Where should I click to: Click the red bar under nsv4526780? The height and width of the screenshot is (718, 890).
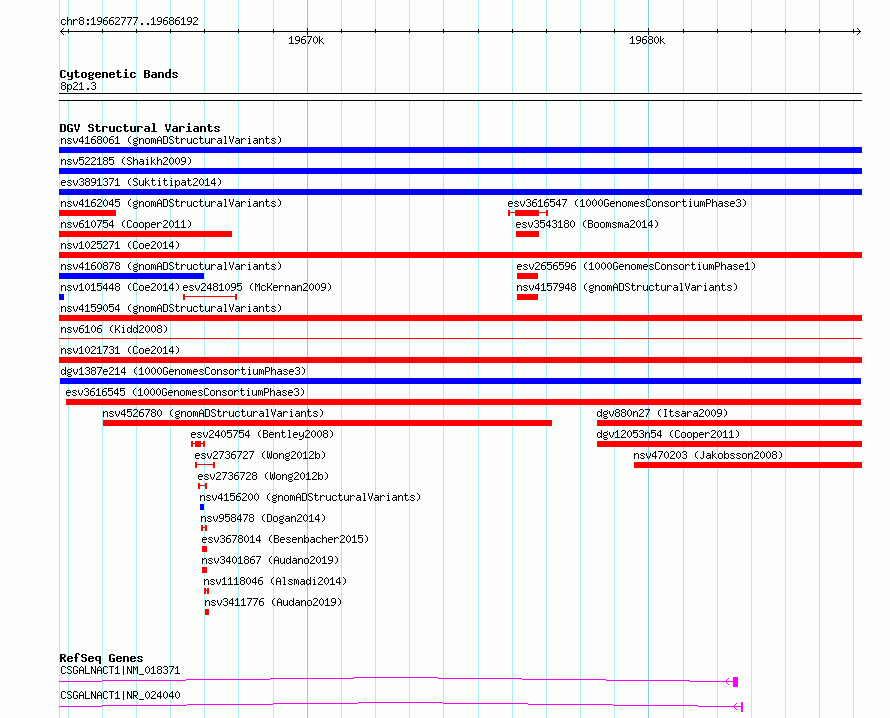pos(327,423)
